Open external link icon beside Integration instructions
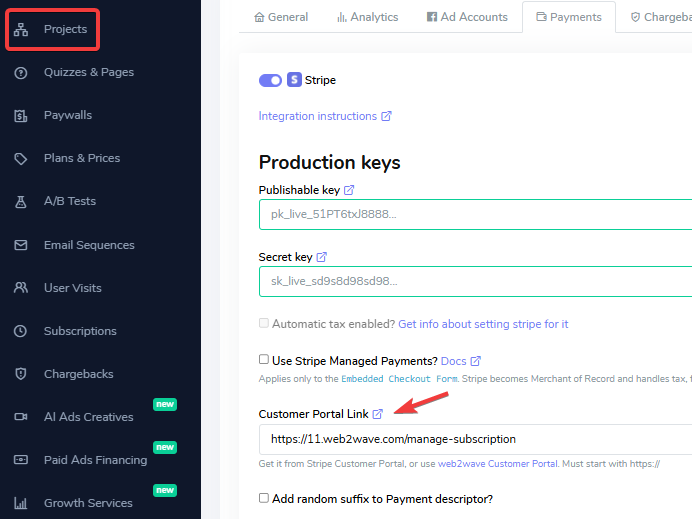692x519 pixels. point(386,116)
